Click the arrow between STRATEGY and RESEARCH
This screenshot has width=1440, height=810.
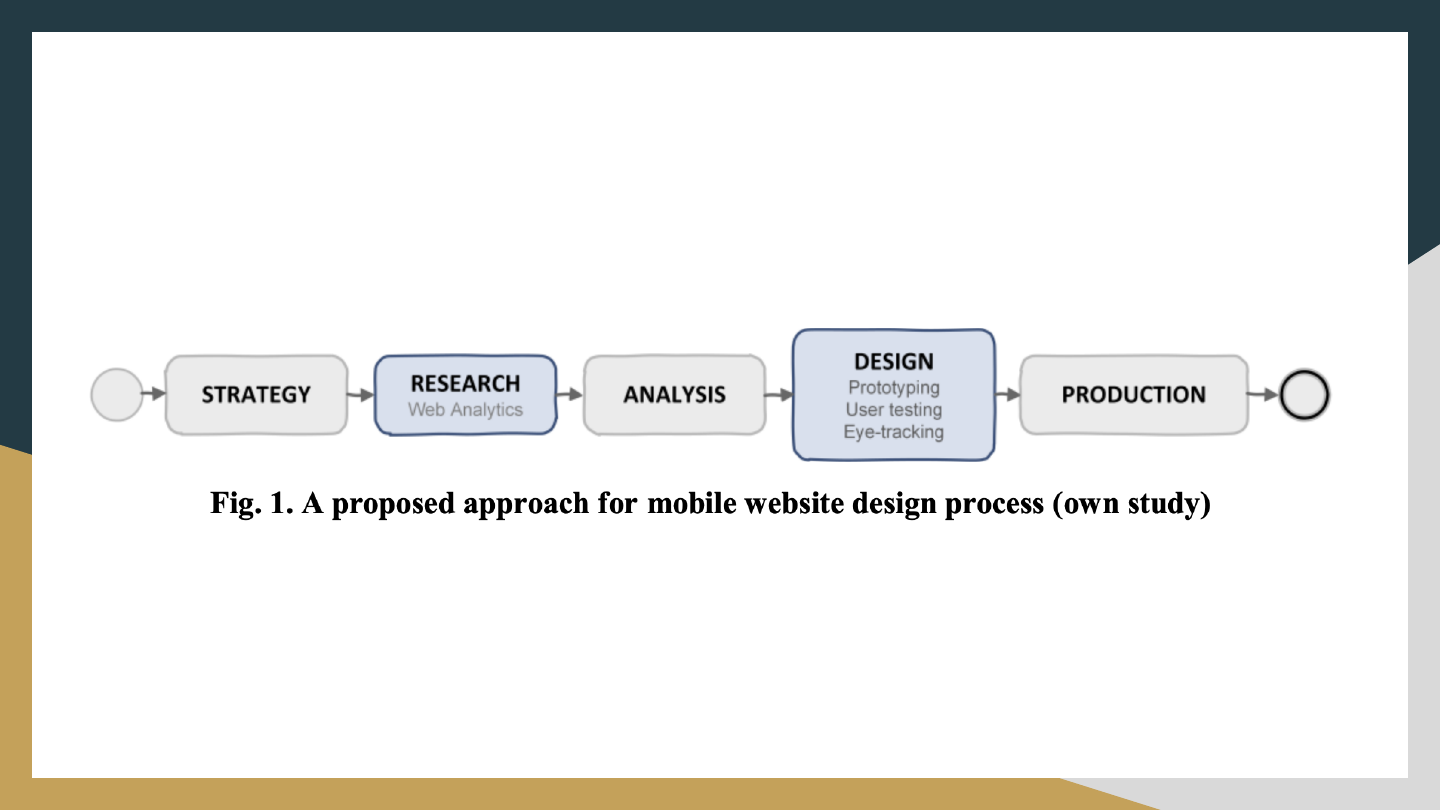click(361, 395)
